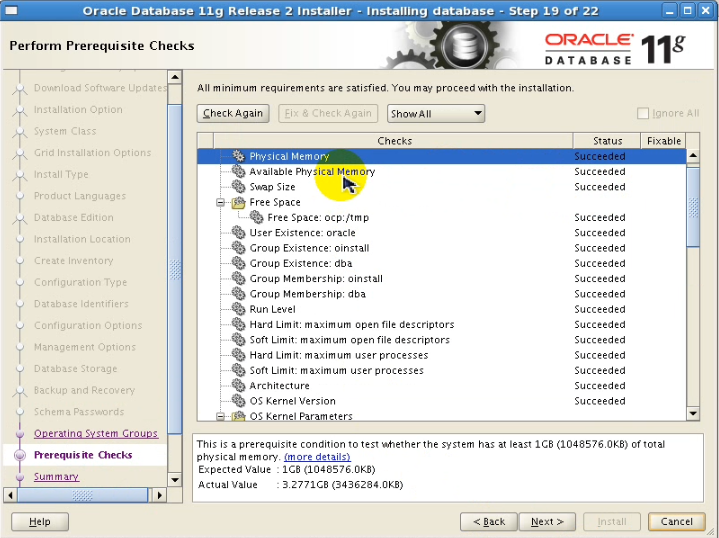Select the Architecture check row
The image size is (719, 538).
click(x=442, y=386)
